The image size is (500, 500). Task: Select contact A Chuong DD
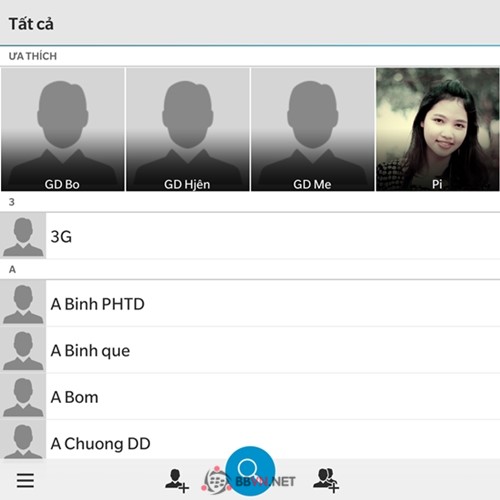pos(250,440)
